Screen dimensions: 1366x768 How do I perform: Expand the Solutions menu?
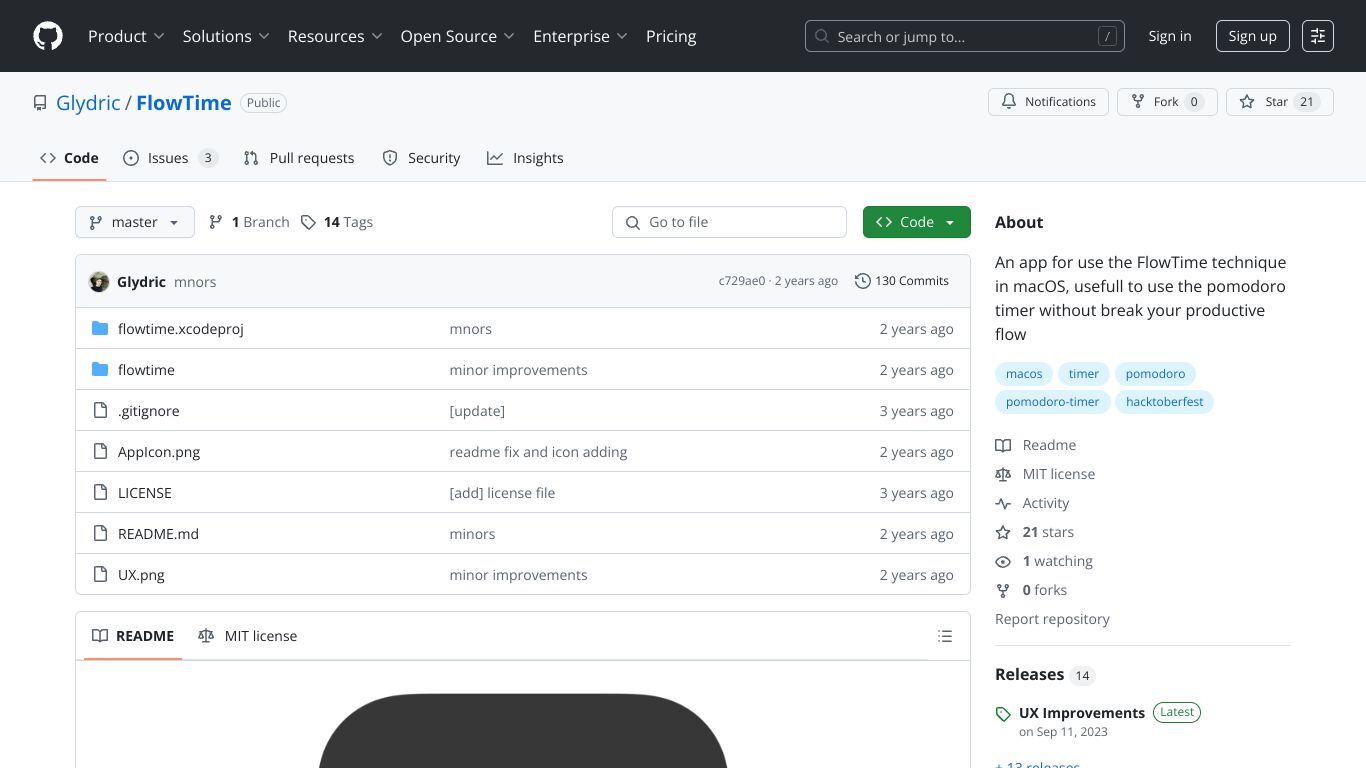click(x=226, y=36)
